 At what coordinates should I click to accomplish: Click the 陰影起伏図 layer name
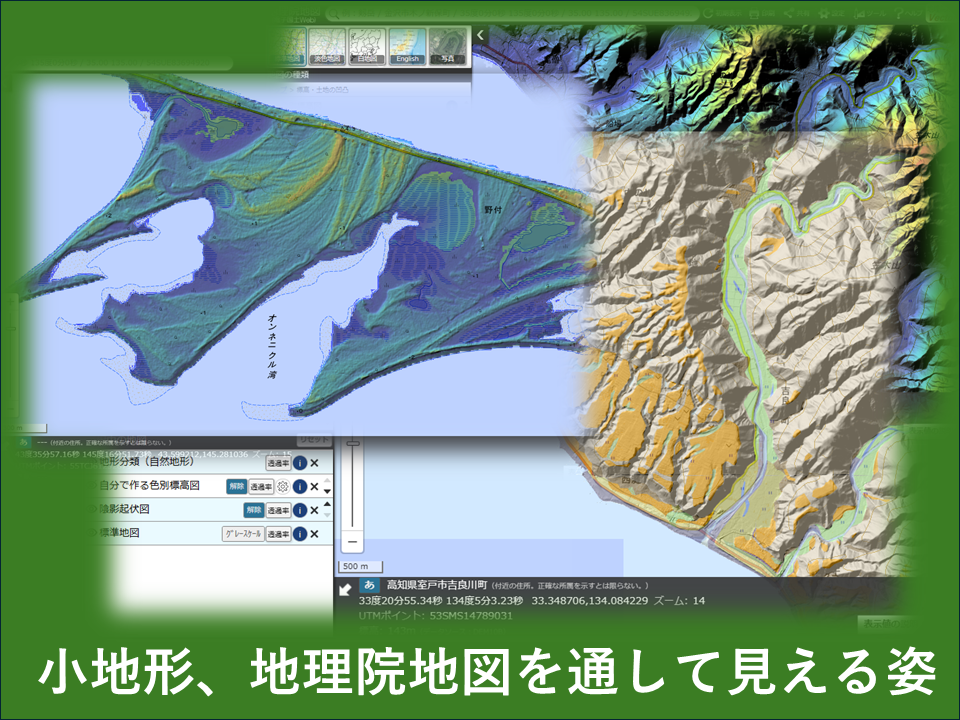(x=124, y=509)
